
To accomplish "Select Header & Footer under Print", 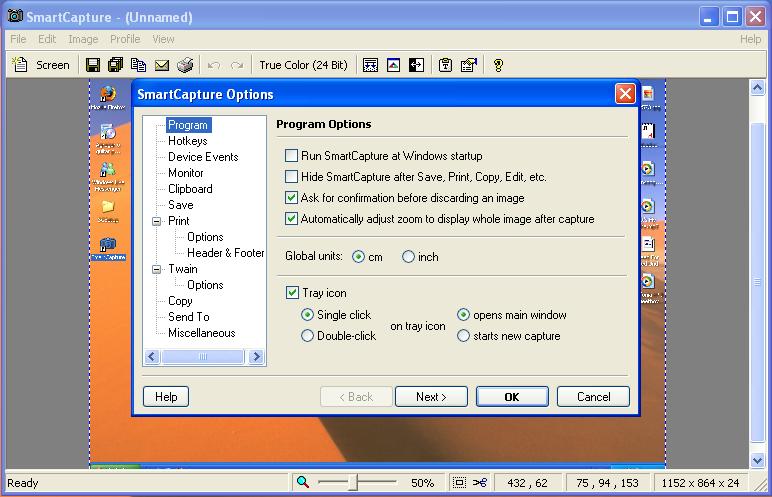I will pos(225,253).
